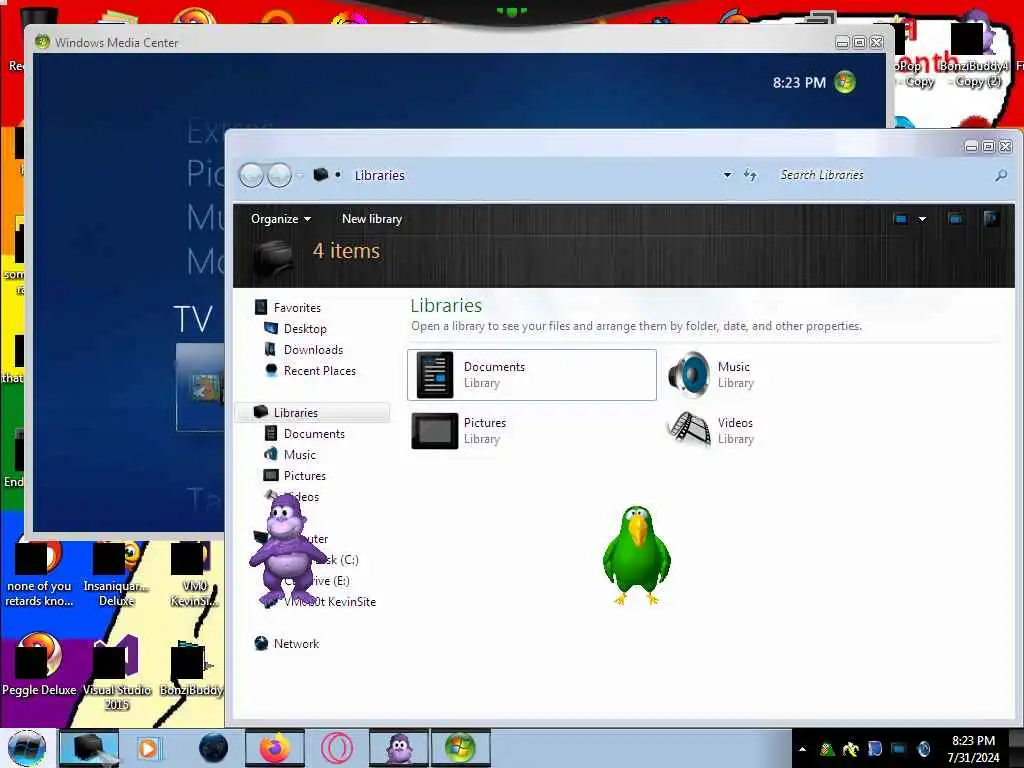1024x768 pixels.
Task: Click the purple BonziBuddy gorilla character
Action: [286, 550]
